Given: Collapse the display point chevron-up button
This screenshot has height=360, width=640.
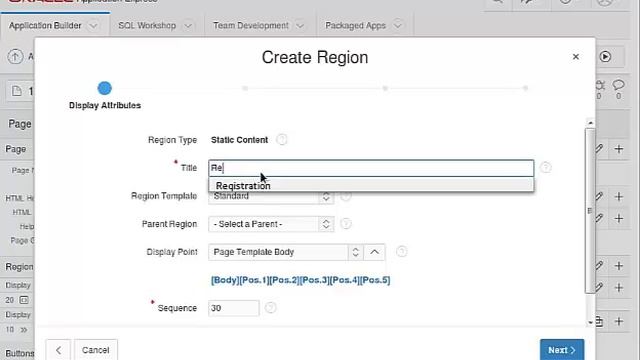Looking at the screenshot, I should (374, 252).
